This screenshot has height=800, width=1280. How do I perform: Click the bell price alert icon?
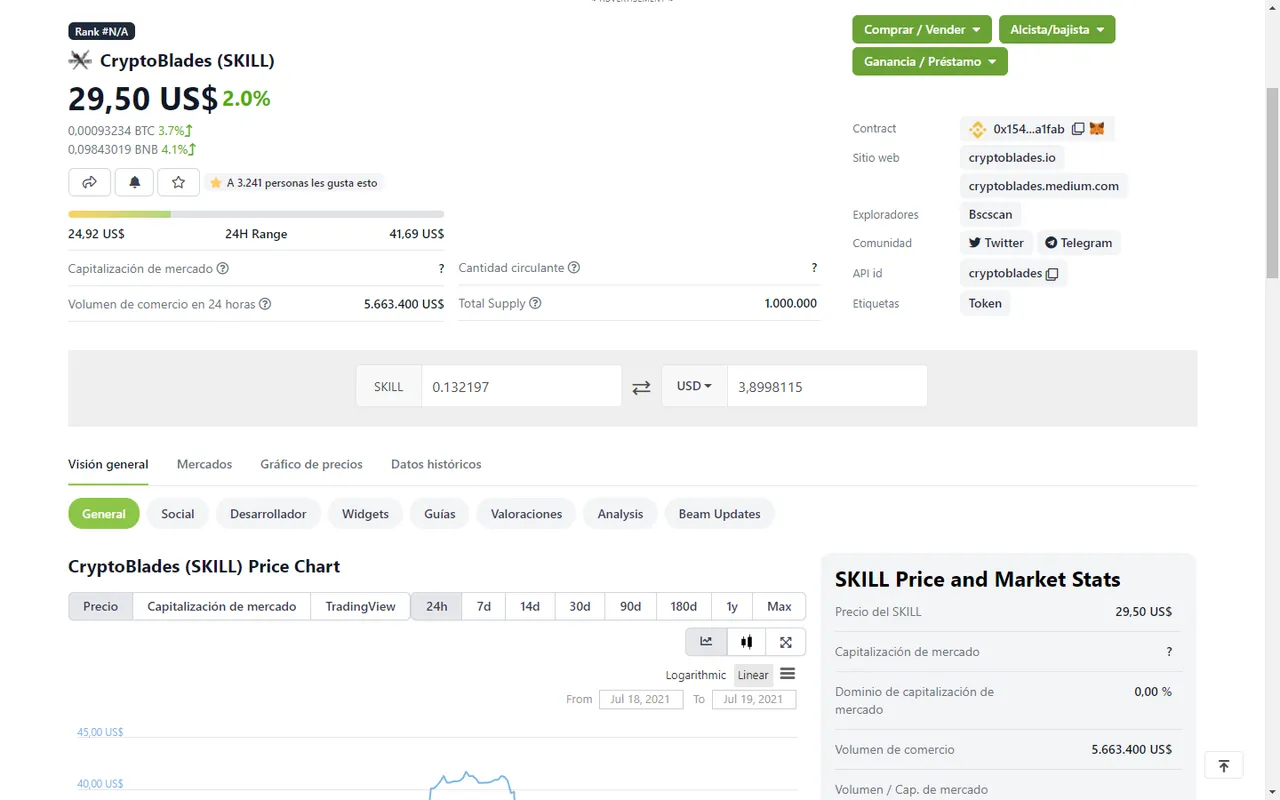[134, 182]
